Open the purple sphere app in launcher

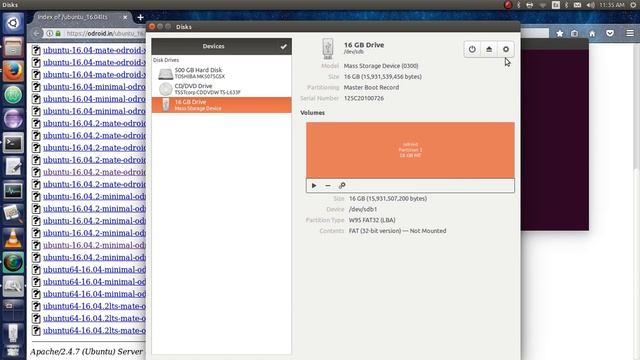pyautogui.click(x=13, y=119)
